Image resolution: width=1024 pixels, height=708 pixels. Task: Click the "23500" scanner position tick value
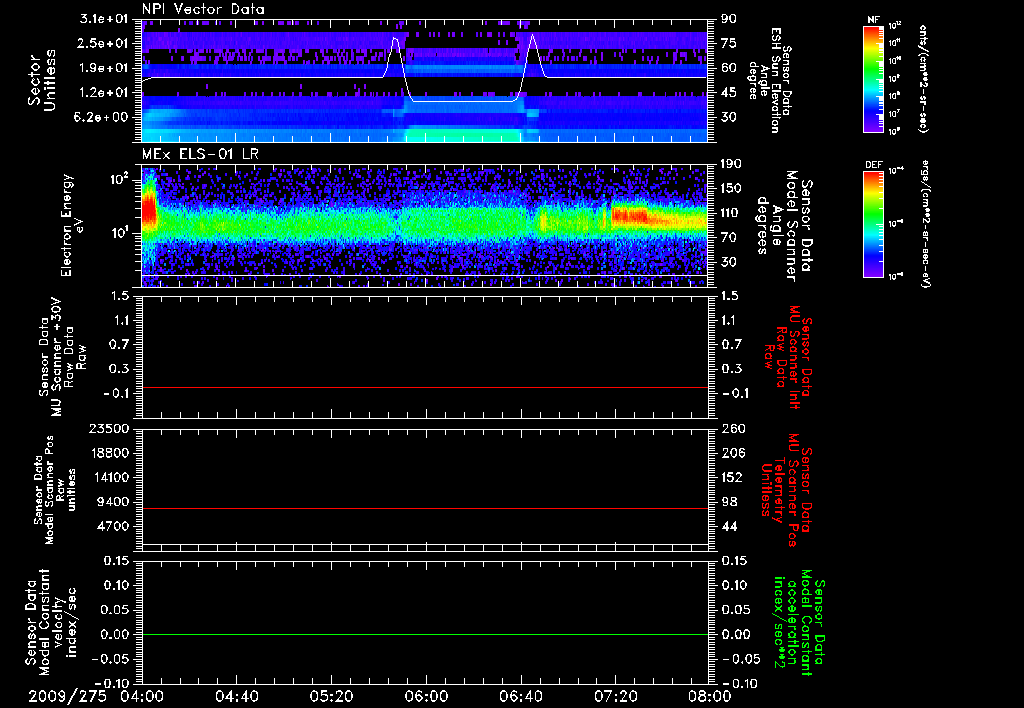pos(108,429)
